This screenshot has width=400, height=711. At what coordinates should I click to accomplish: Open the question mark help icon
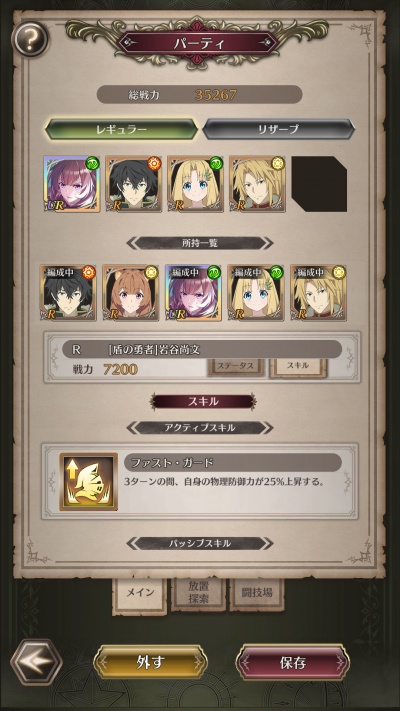click(x=29, y=39)
